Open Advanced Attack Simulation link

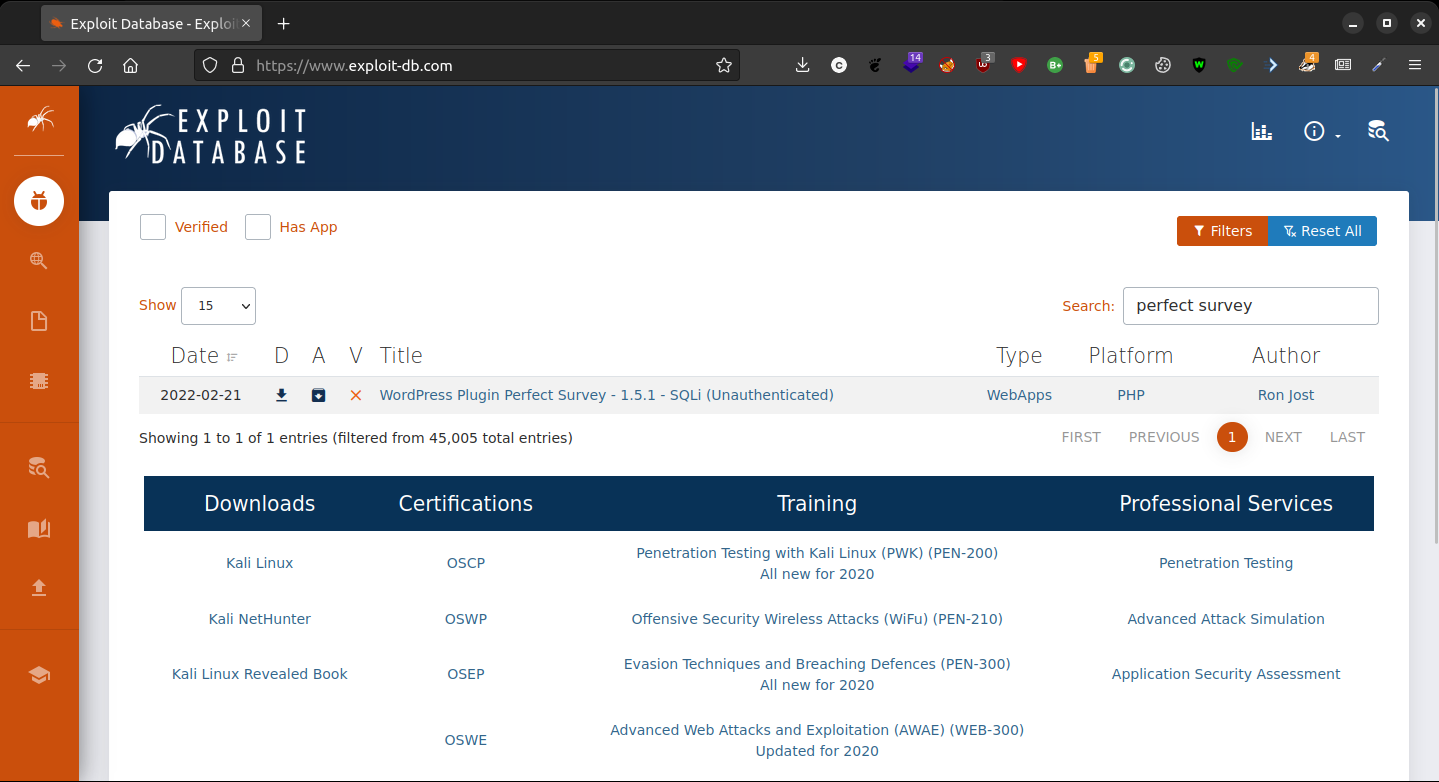(x=1226, y=619)
